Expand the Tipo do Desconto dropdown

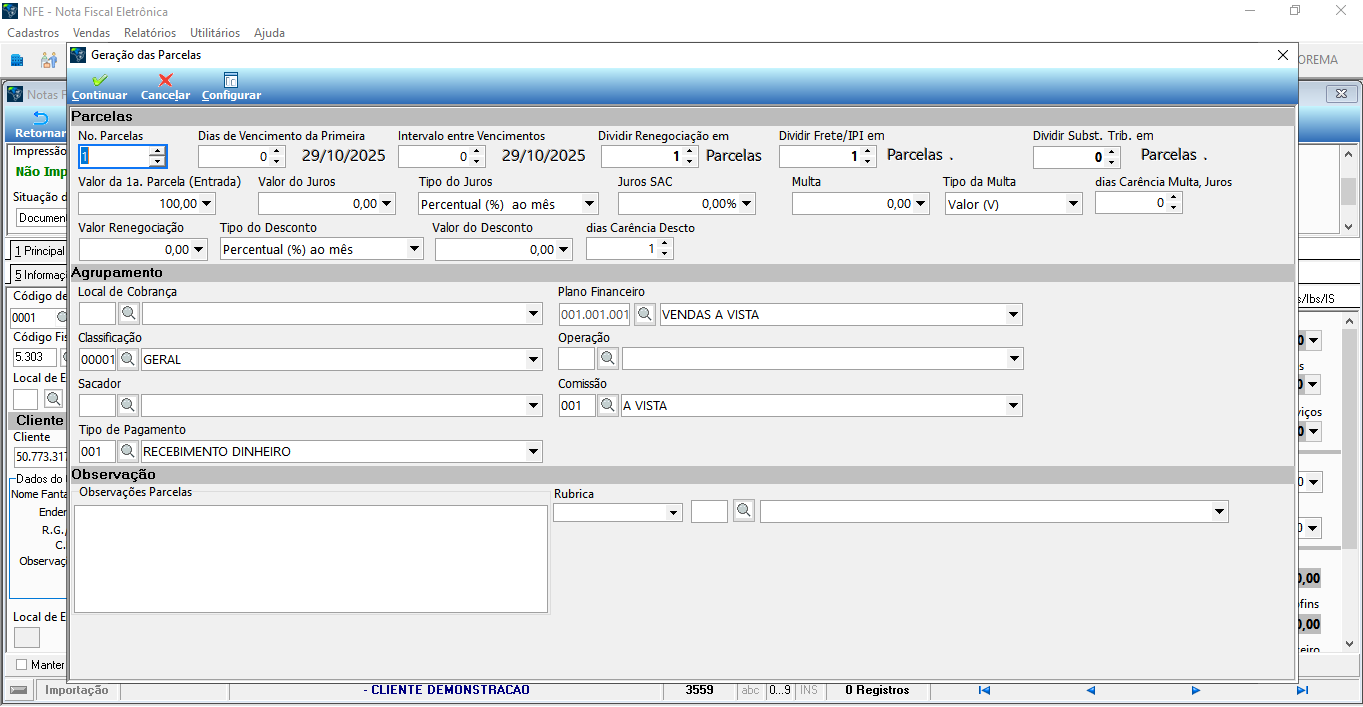click(414, 249)
